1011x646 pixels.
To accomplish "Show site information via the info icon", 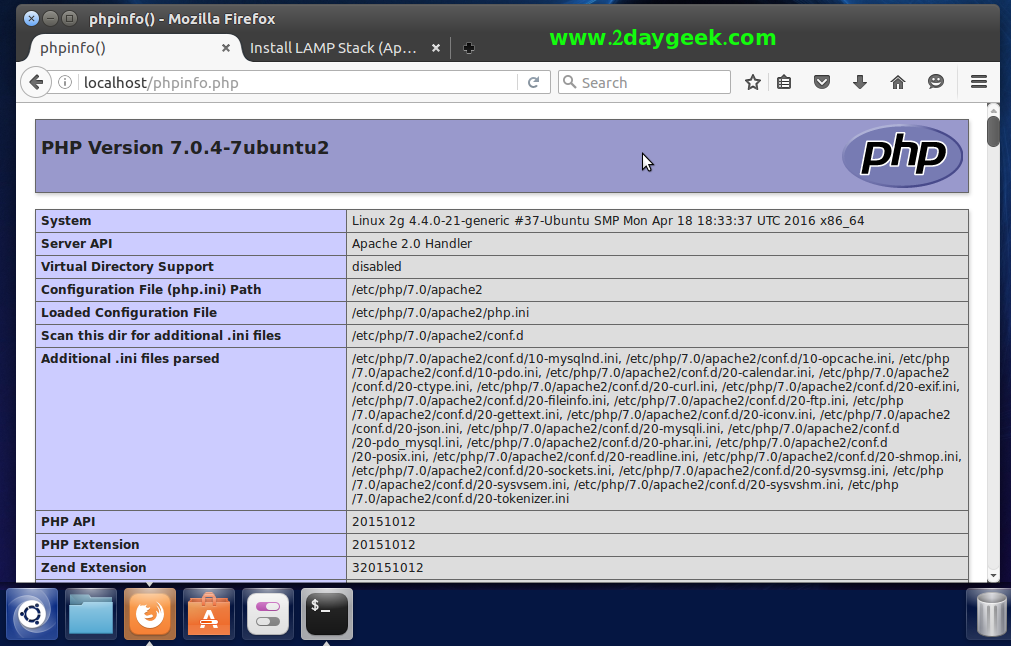I will (65, 83).
